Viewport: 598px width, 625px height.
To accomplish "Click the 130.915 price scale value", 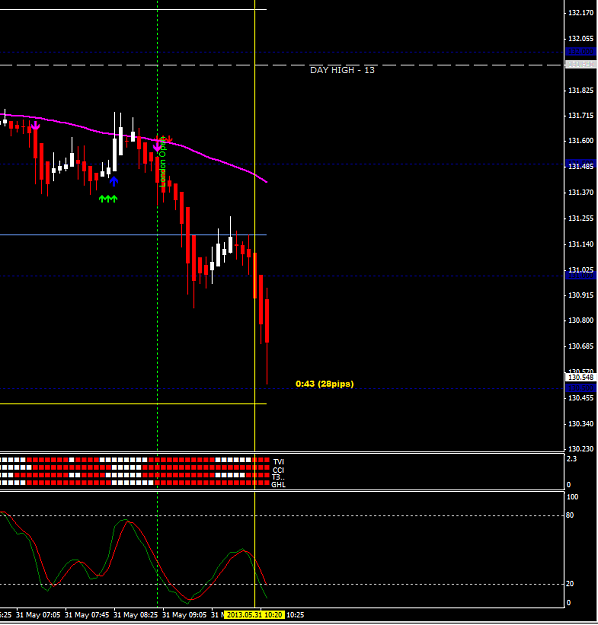I will click(x=581, y=295).
